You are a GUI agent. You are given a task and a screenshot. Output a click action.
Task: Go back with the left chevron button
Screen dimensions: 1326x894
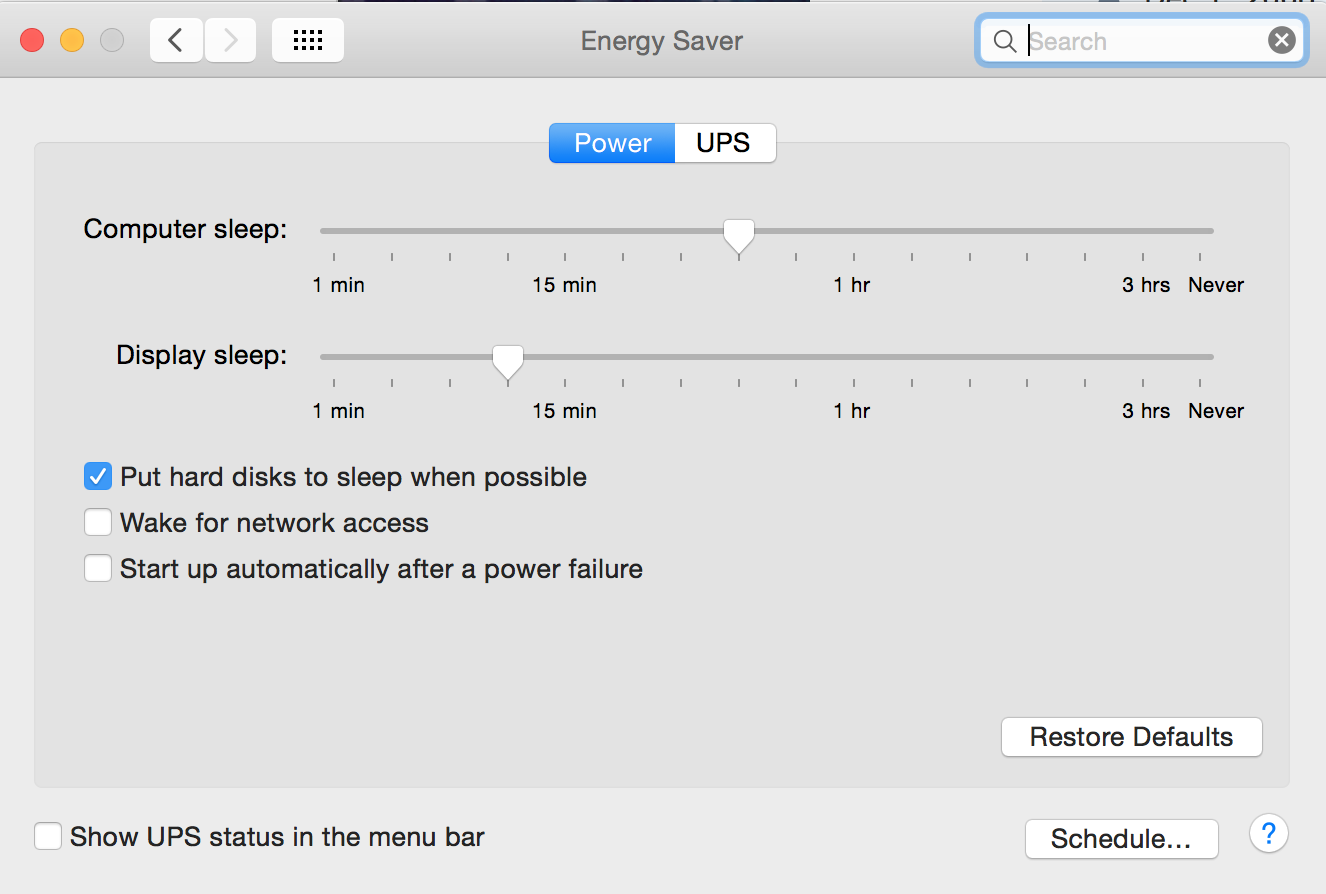pos(177,40)
